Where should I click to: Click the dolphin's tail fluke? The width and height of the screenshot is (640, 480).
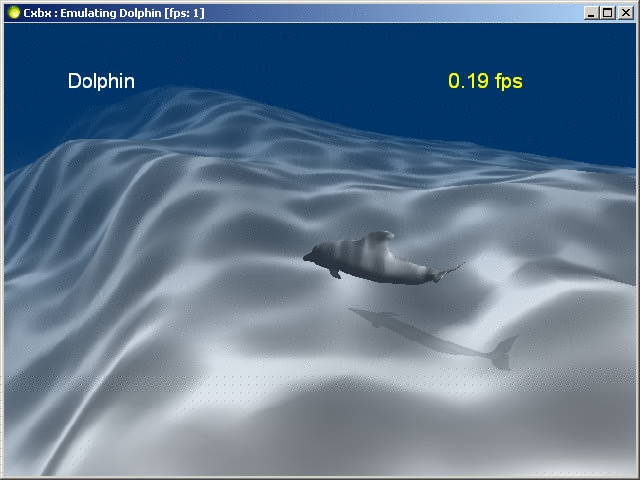coord(453,269)
